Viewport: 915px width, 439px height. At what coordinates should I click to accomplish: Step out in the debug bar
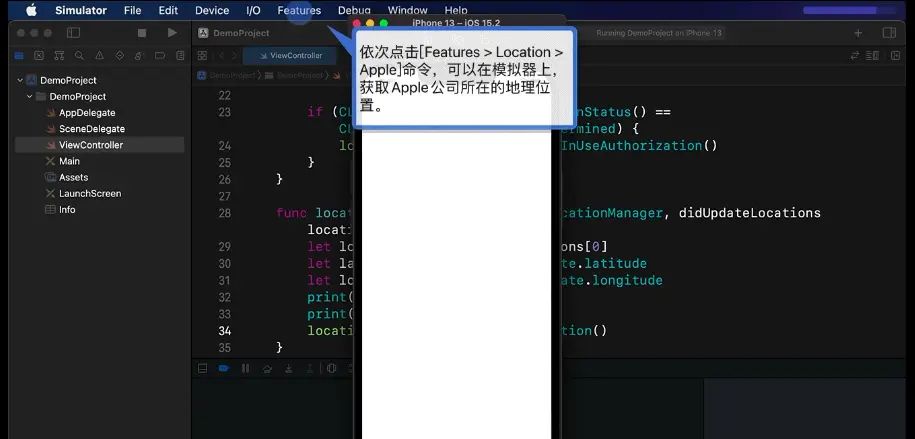pos(310,368)
